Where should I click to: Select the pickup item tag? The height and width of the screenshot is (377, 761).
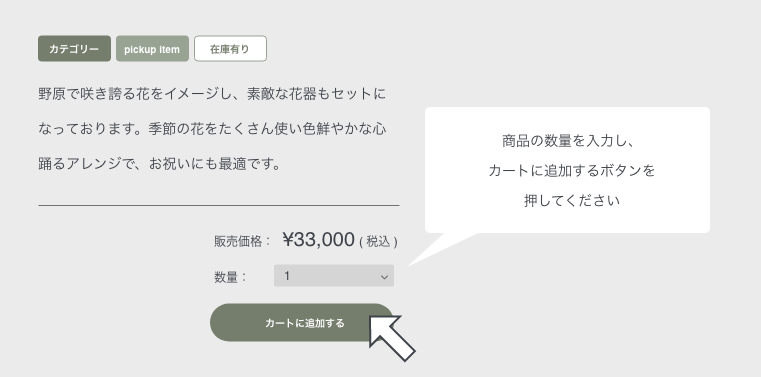(x=152, y=49)
